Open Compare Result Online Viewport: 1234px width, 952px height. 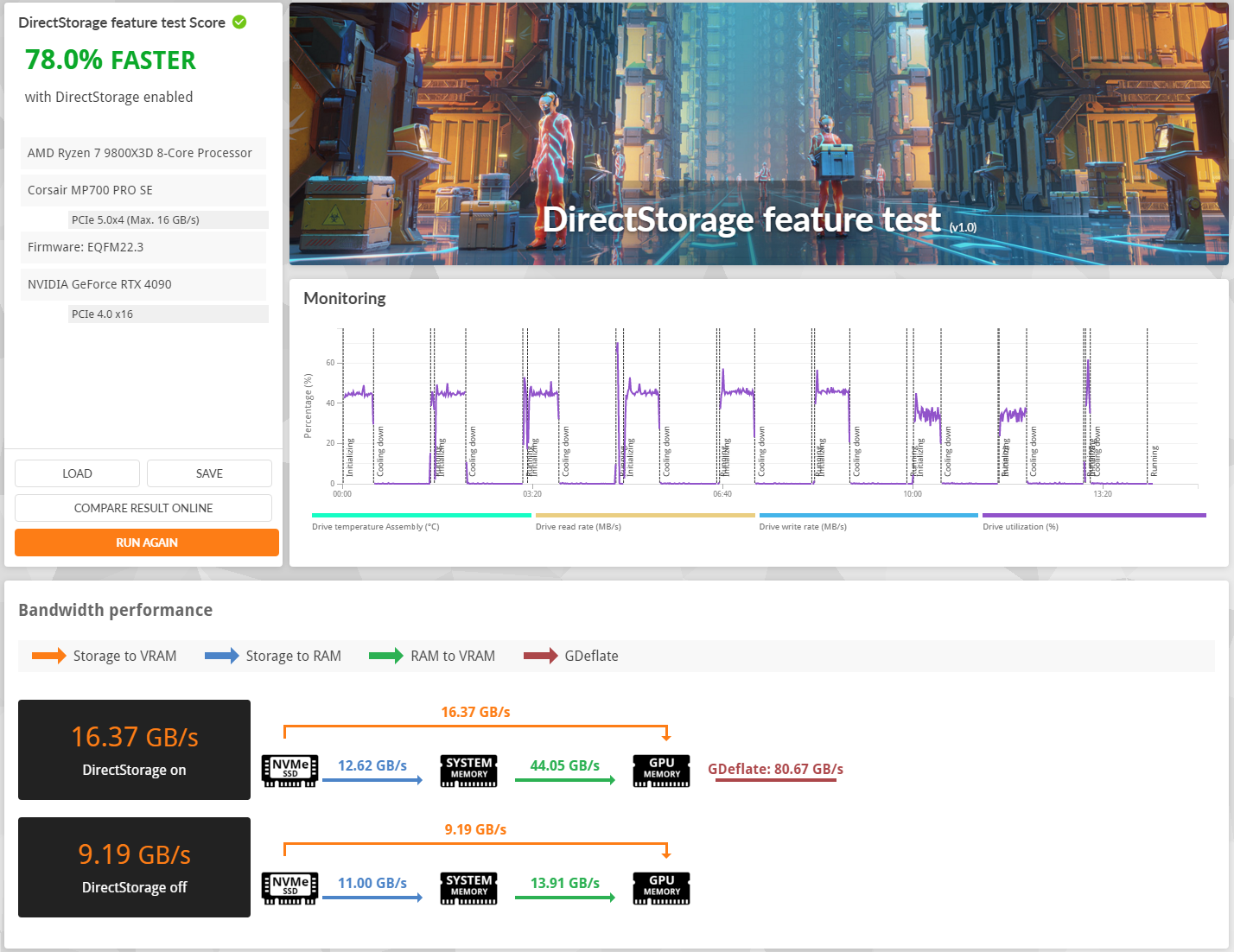[x=143, y=508]
